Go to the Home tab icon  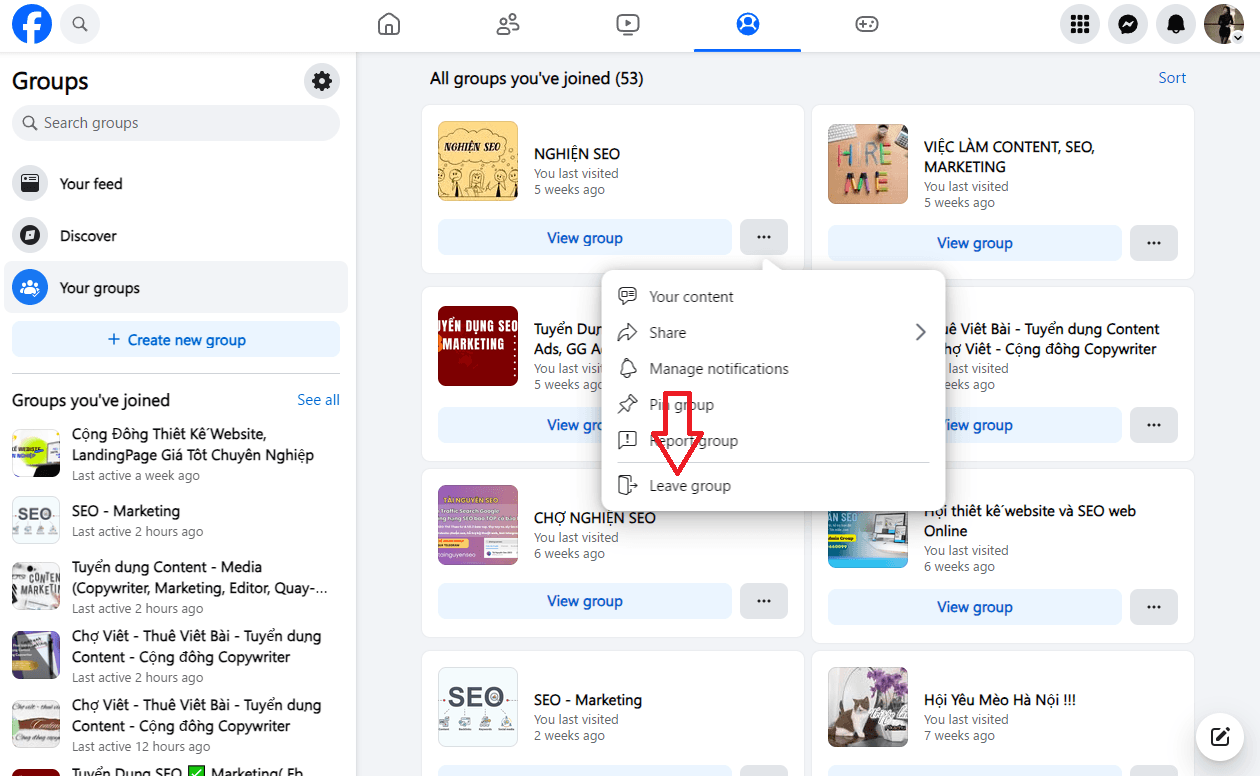[x=389, y=24]
